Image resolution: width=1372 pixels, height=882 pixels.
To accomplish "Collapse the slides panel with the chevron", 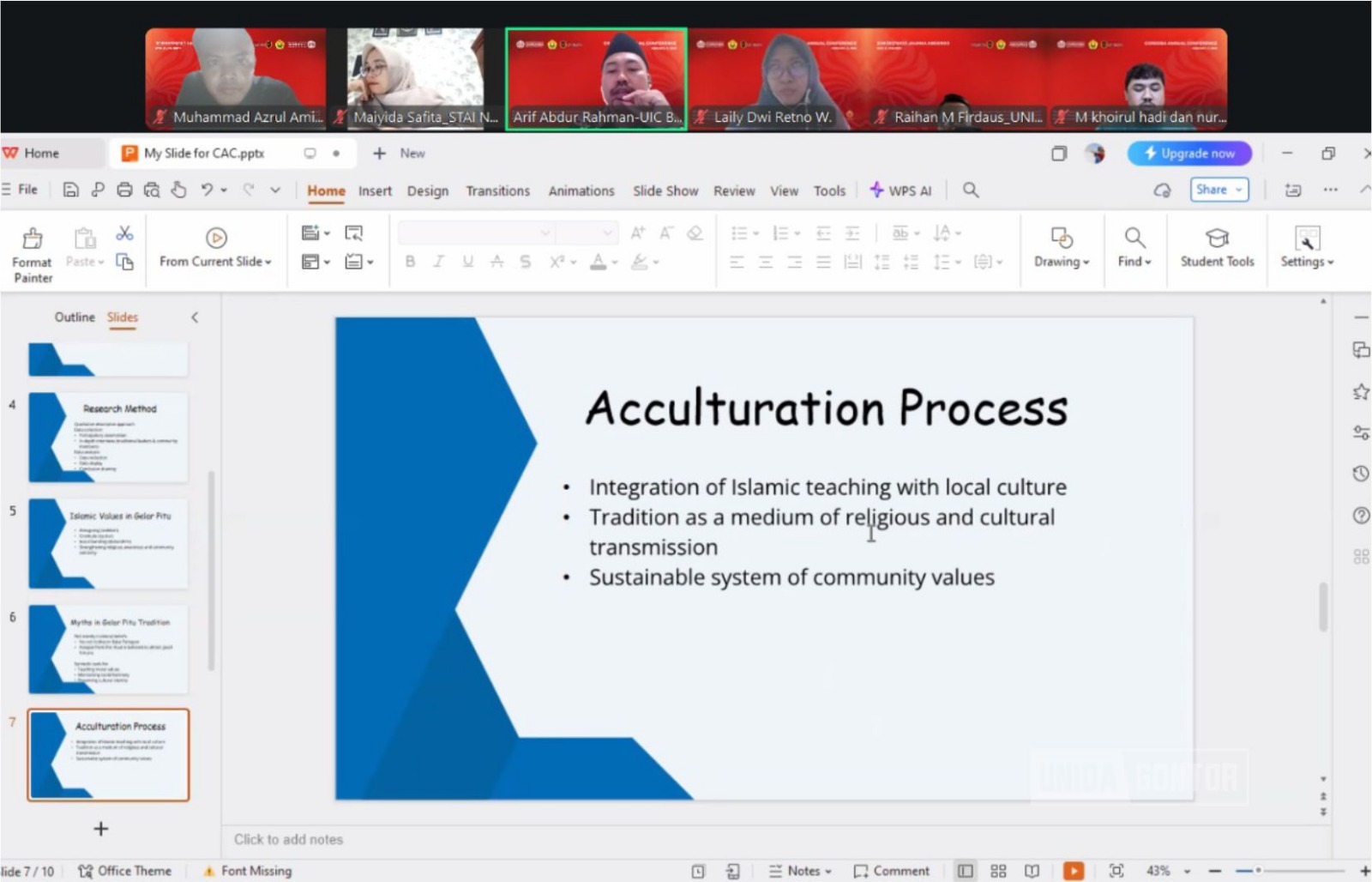I will coord(195,317).
